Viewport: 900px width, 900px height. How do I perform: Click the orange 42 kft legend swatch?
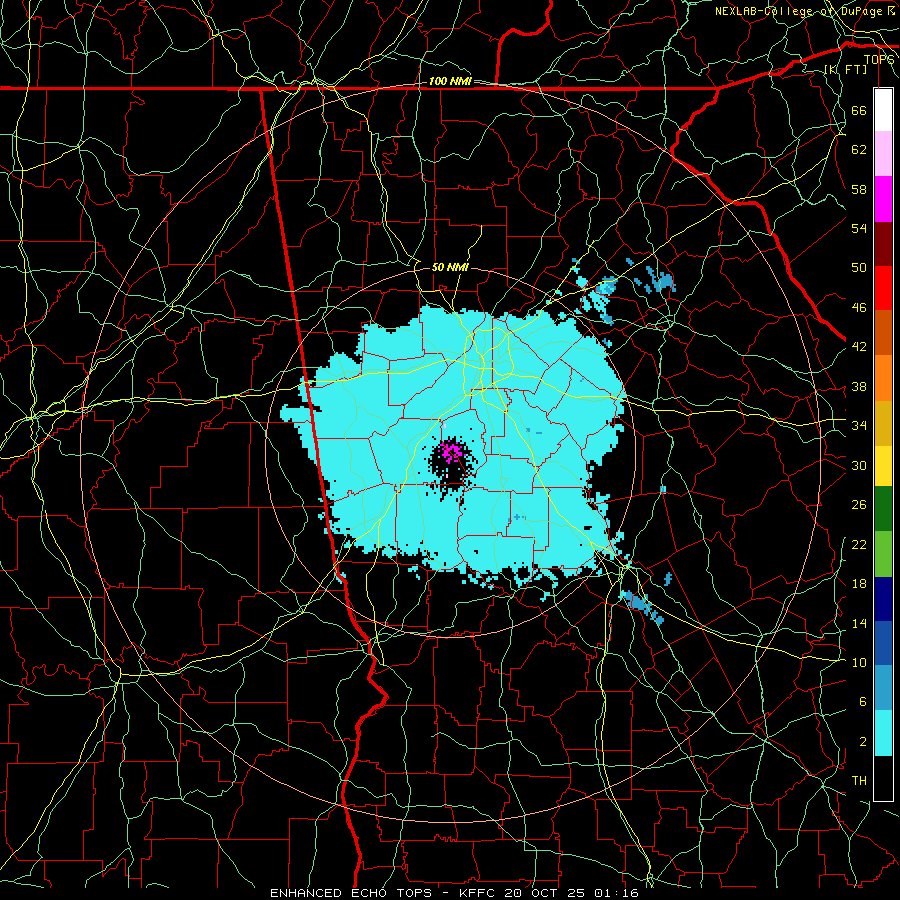883,378
